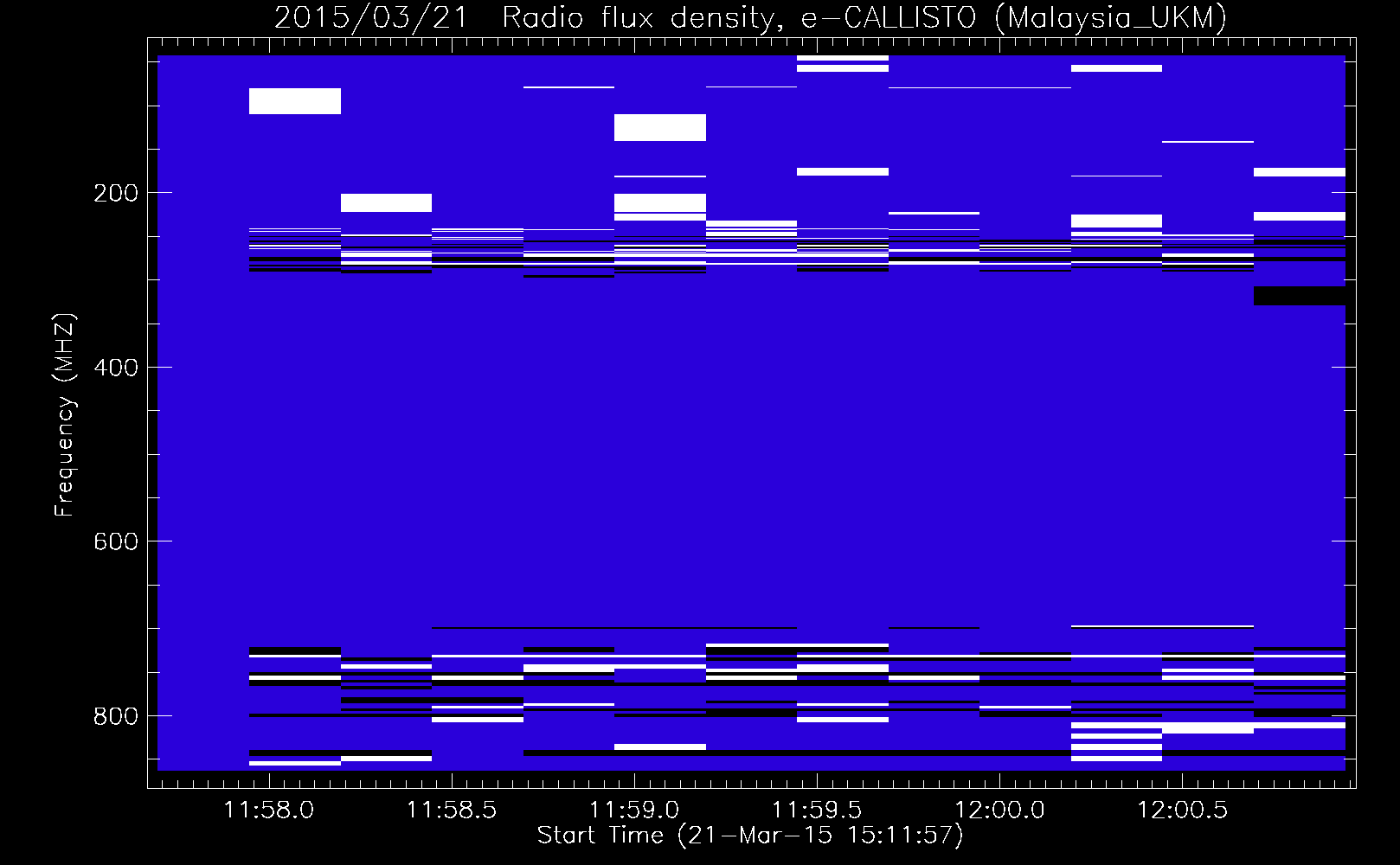
Task: Click the 'Start Time (21-Mar-15 15:11:57)' label
Action: click(x=750, y=836)
